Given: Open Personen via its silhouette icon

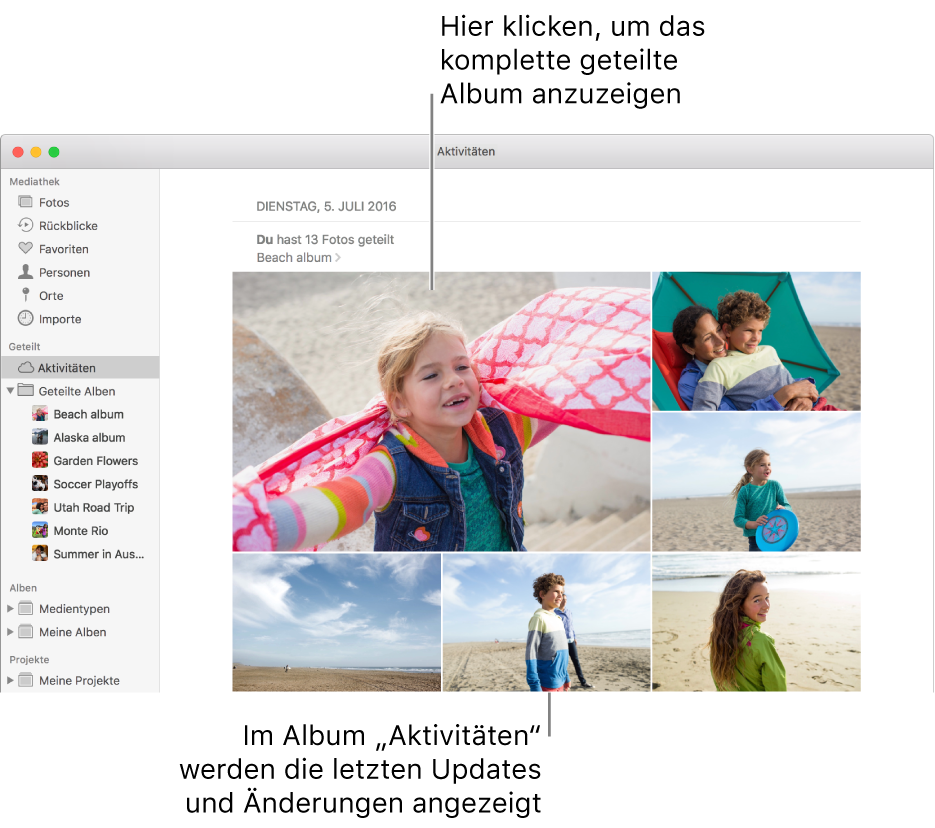Looking at the screenshot, I should 26,272.
